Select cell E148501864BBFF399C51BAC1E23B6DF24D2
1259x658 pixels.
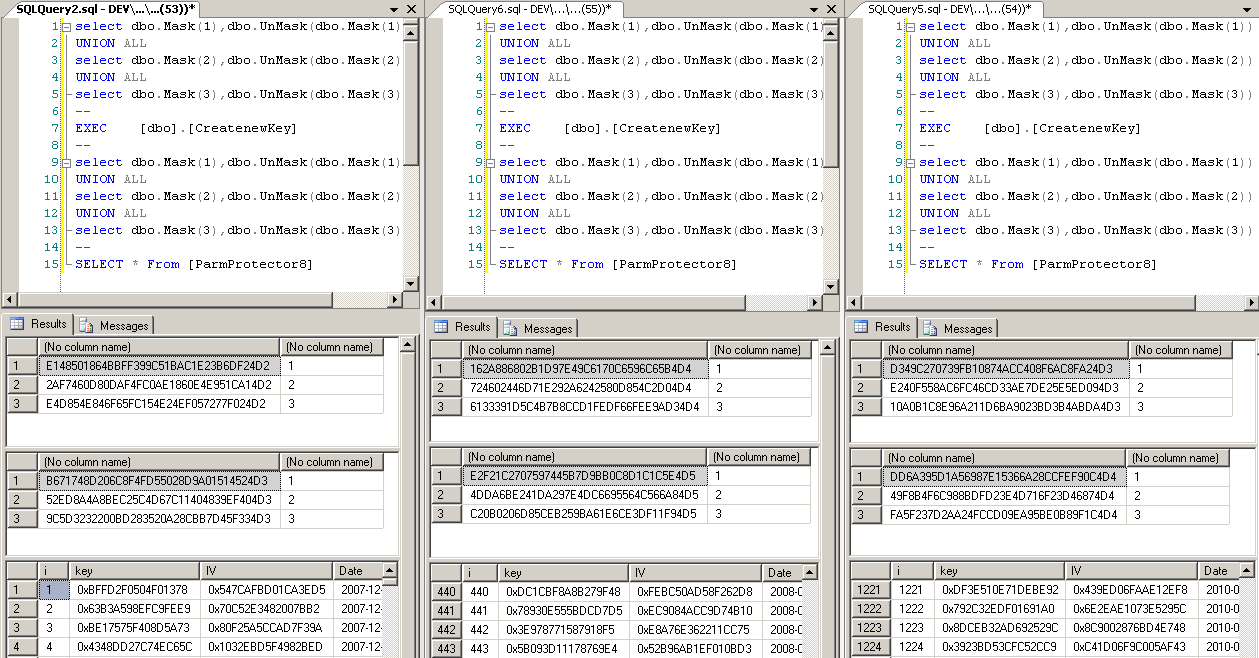[x=159, y=366]
